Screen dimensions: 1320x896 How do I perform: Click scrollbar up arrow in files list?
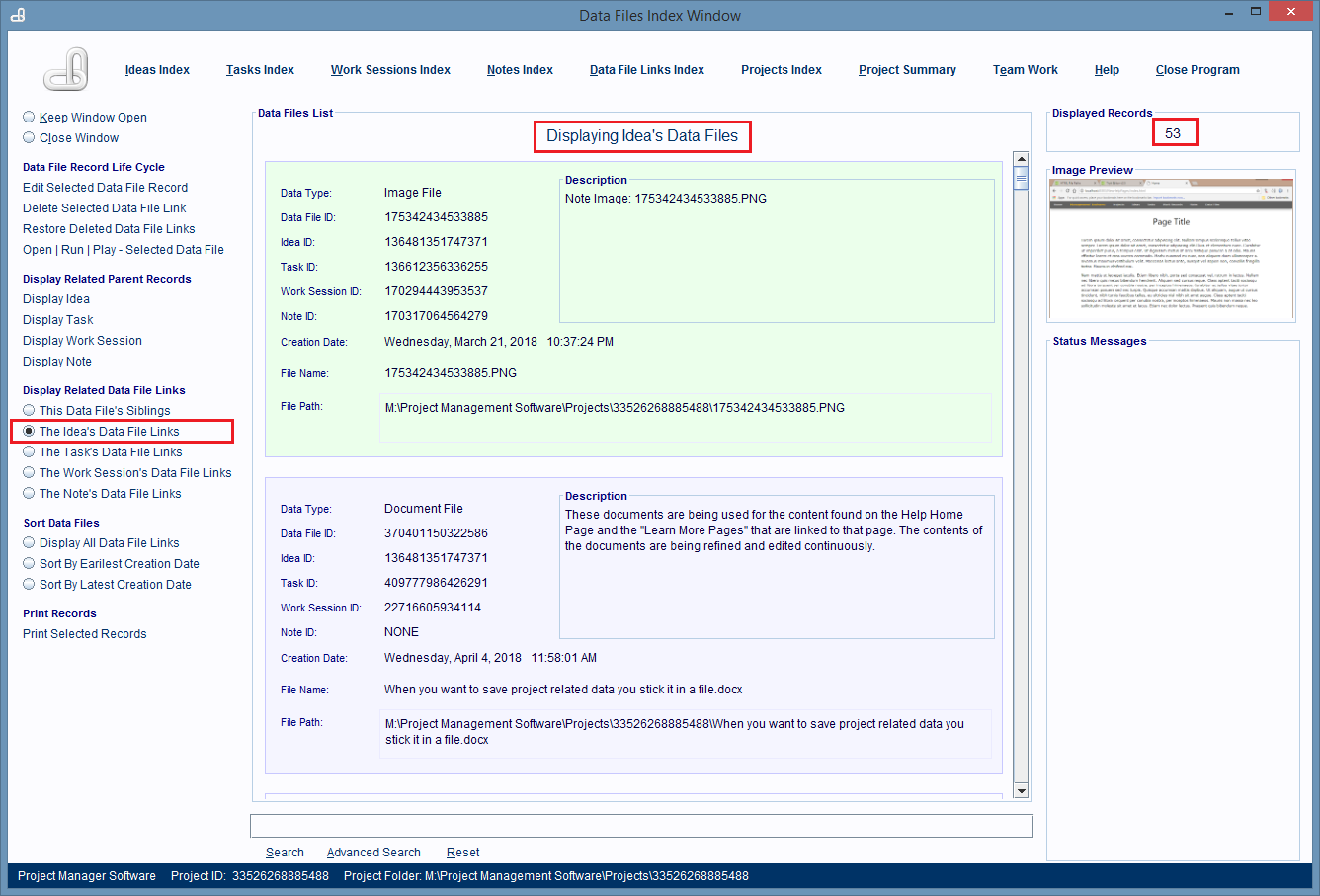click(1022, 159)
